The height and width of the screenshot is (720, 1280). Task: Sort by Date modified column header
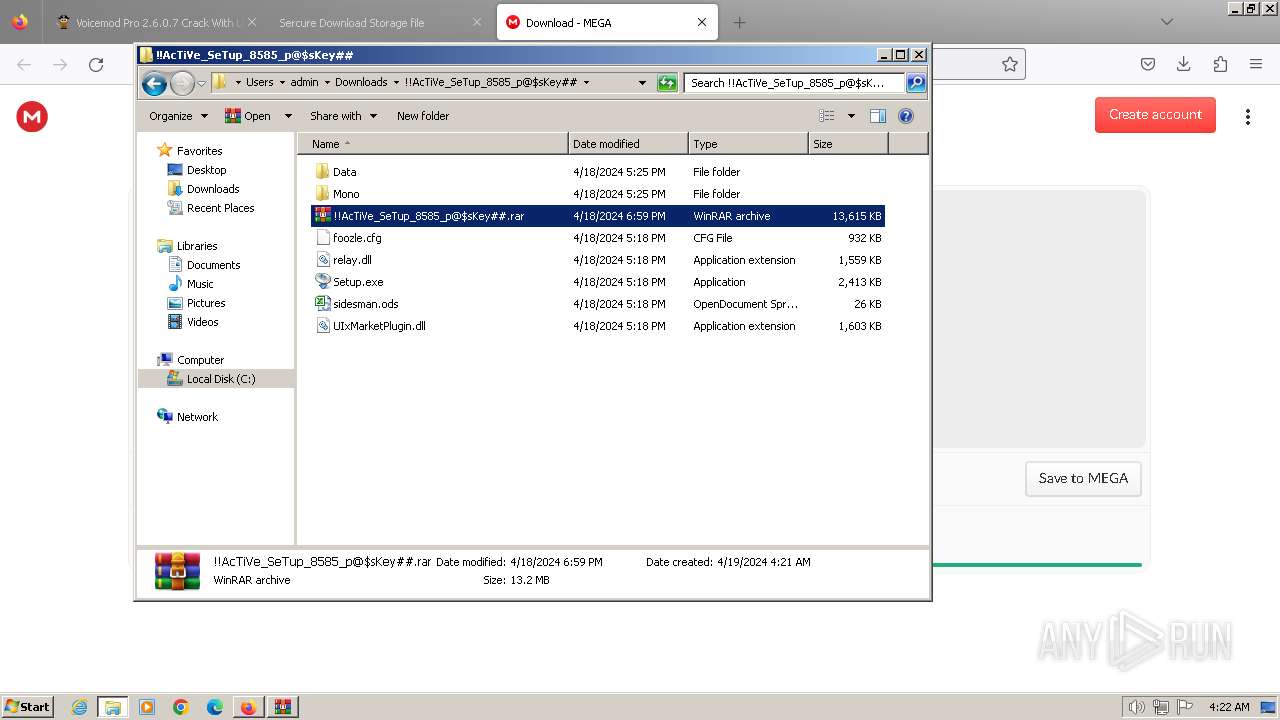click(628, 144)
